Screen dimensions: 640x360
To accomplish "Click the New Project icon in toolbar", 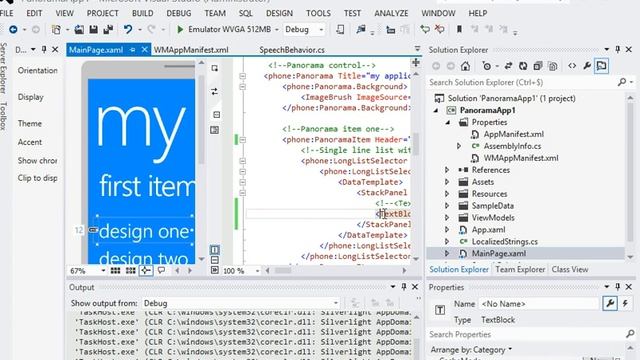I will coord(56,29).
